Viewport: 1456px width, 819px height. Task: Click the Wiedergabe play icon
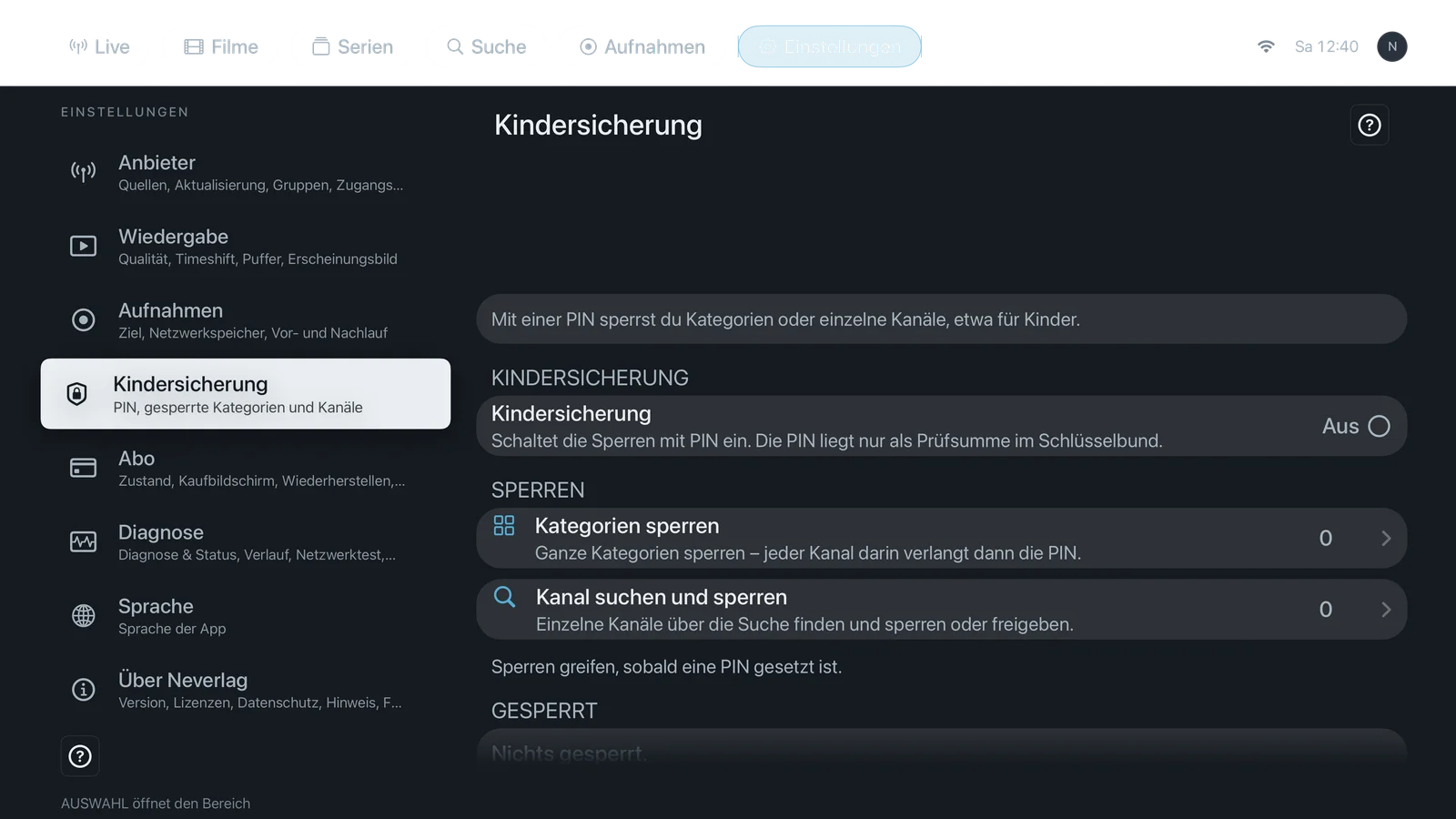click(x=83, y=246)
